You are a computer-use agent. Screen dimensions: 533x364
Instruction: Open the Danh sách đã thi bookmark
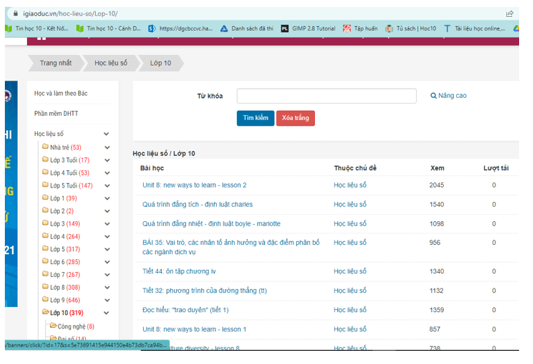pyautogui.click(x=247, y=29)
